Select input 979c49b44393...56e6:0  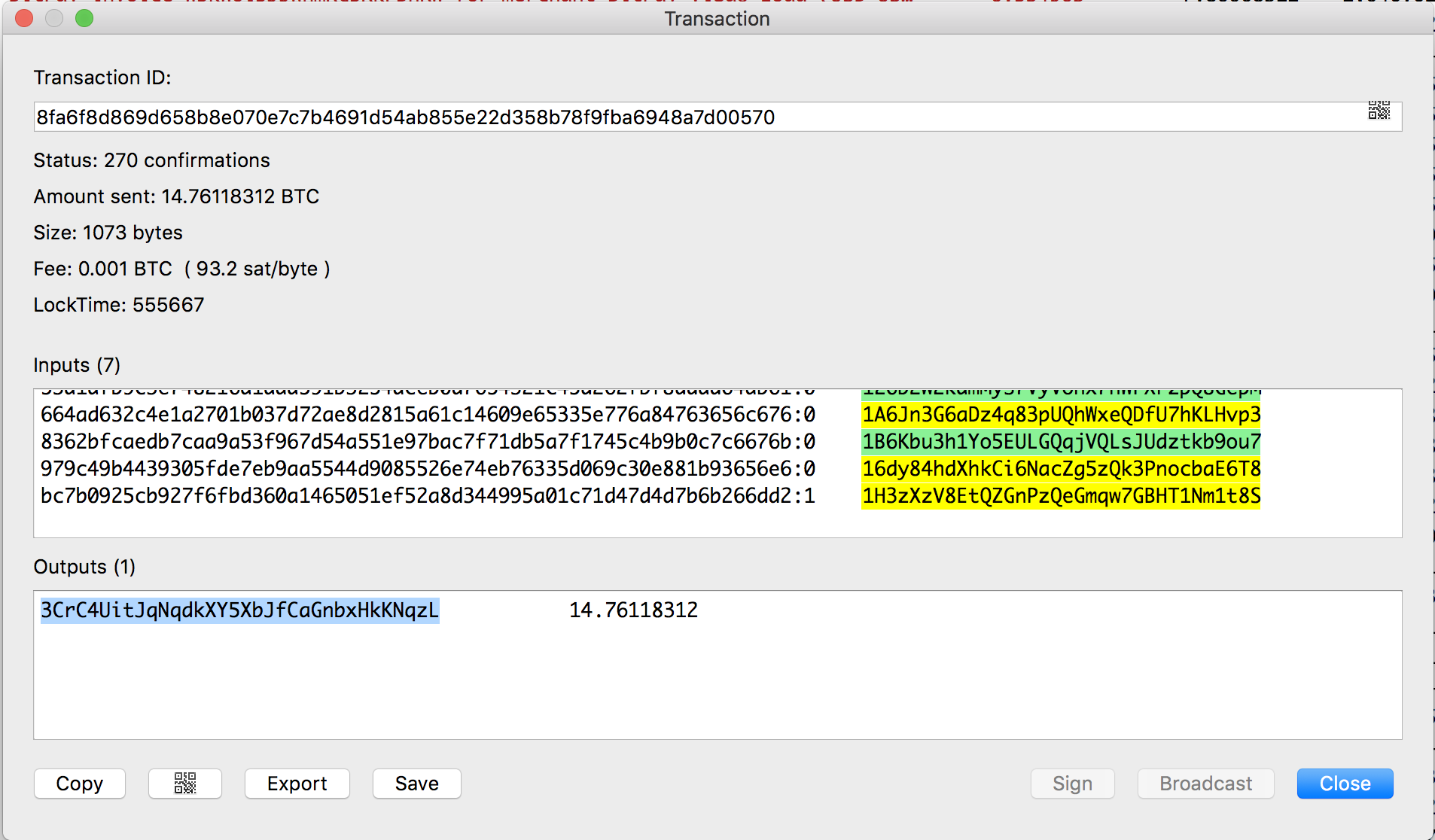[x=428, y=469]
